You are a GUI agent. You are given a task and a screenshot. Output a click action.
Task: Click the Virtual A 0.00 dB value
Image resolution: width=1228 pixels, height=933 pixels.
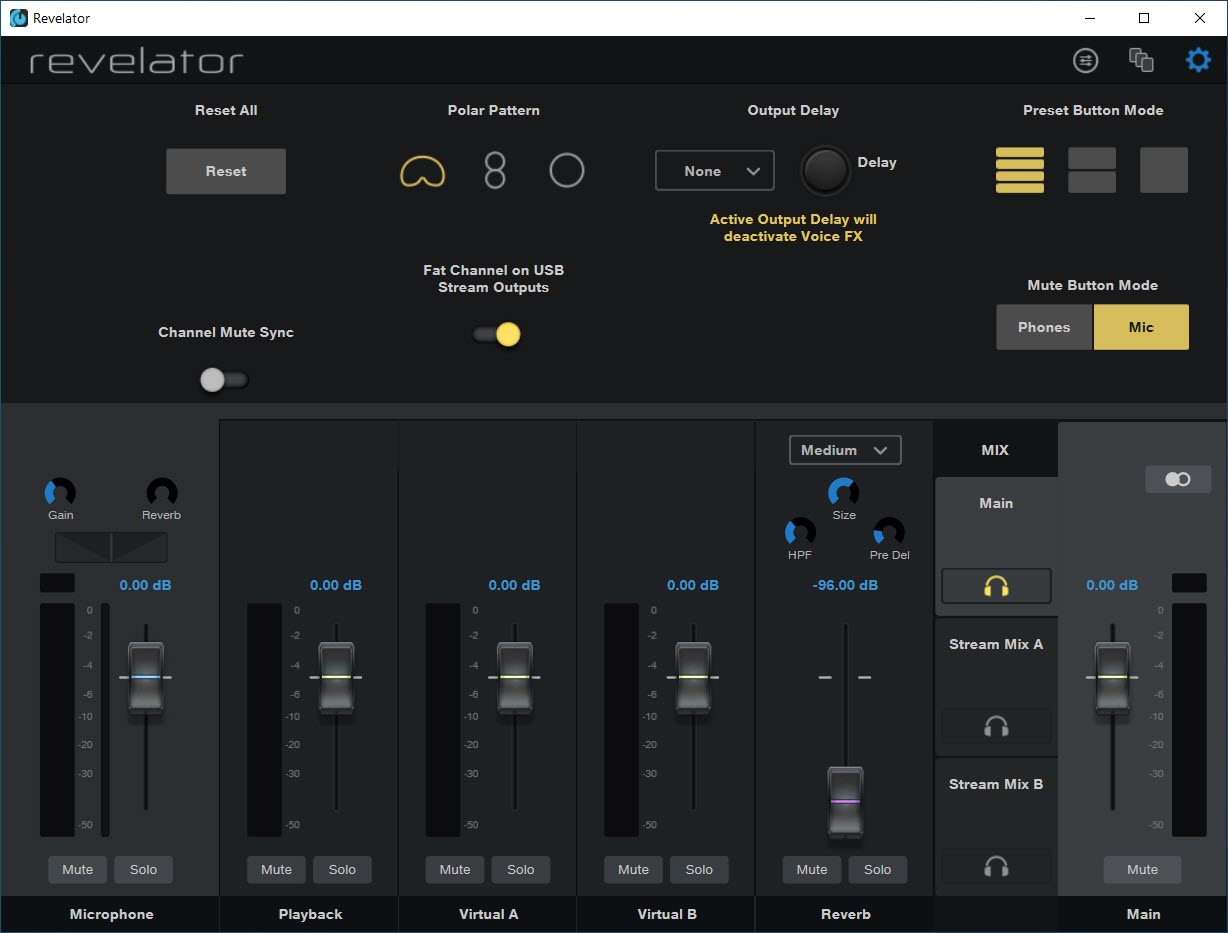(514, 585)
